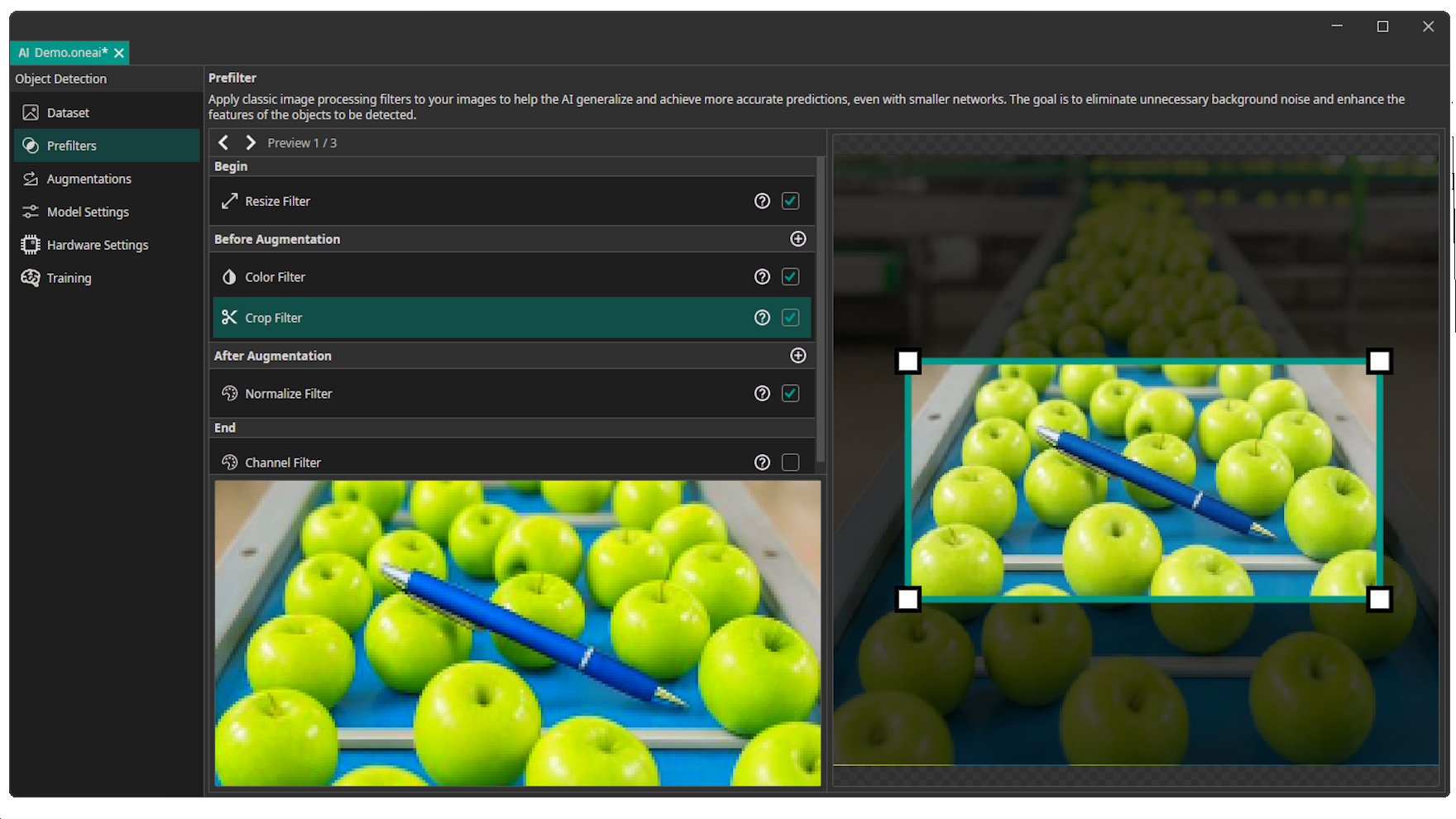Viewport: 1456px width, 819px height.
Task: Toggle the Normalize Filter checkbox
Action: pyautogui.click(x=790, y=394)
